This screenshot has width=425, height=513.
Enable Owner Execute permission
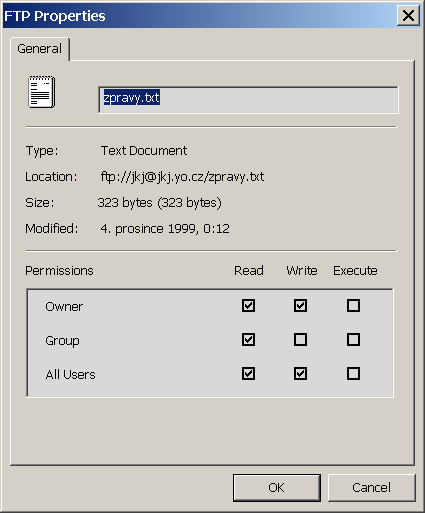coord(353,305)
